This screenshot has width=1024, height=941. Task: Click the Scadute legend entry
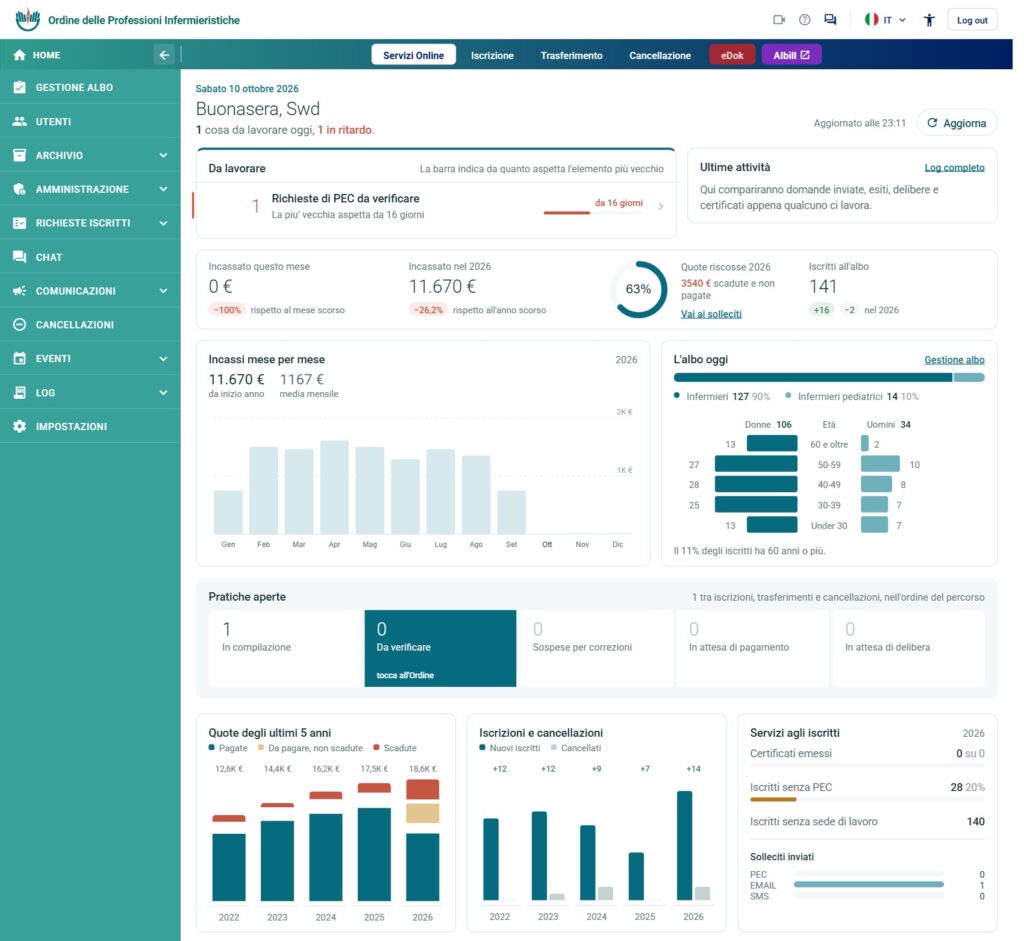[x=394, y=748]
